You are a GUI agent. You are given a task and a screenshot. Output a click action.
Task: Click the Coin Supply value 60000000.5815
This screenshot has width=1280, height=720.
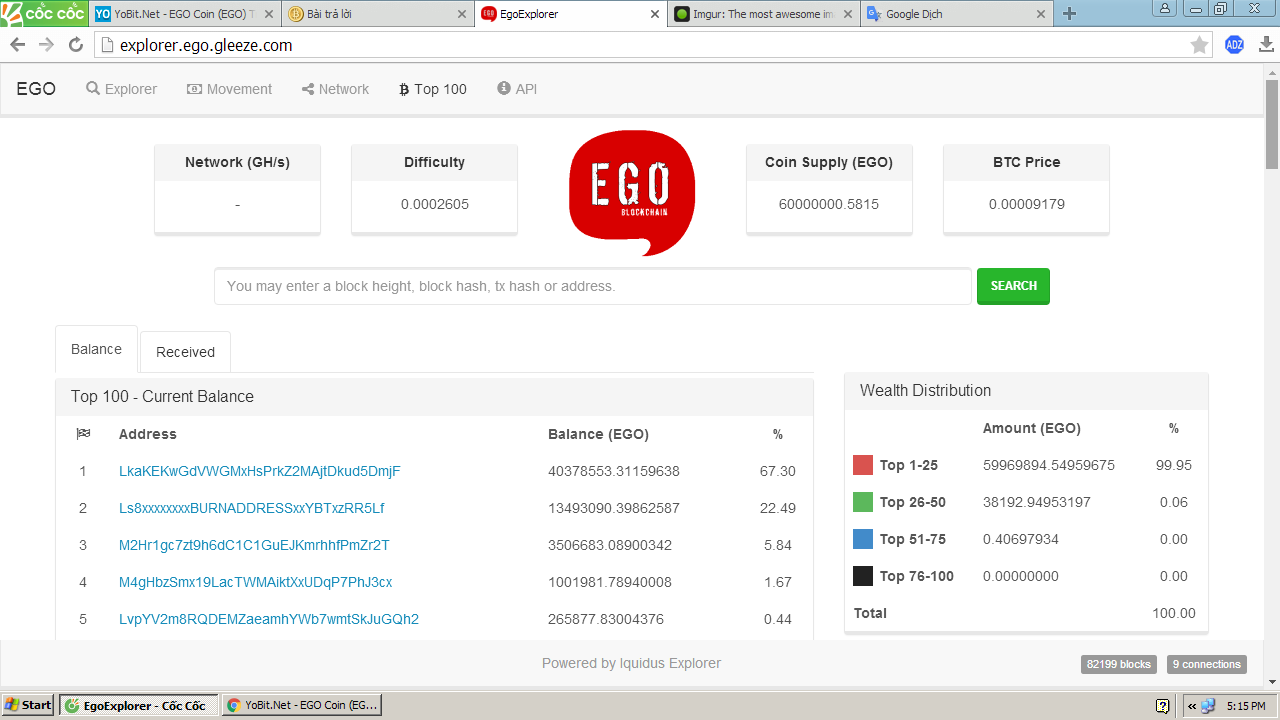pos(829,204)
